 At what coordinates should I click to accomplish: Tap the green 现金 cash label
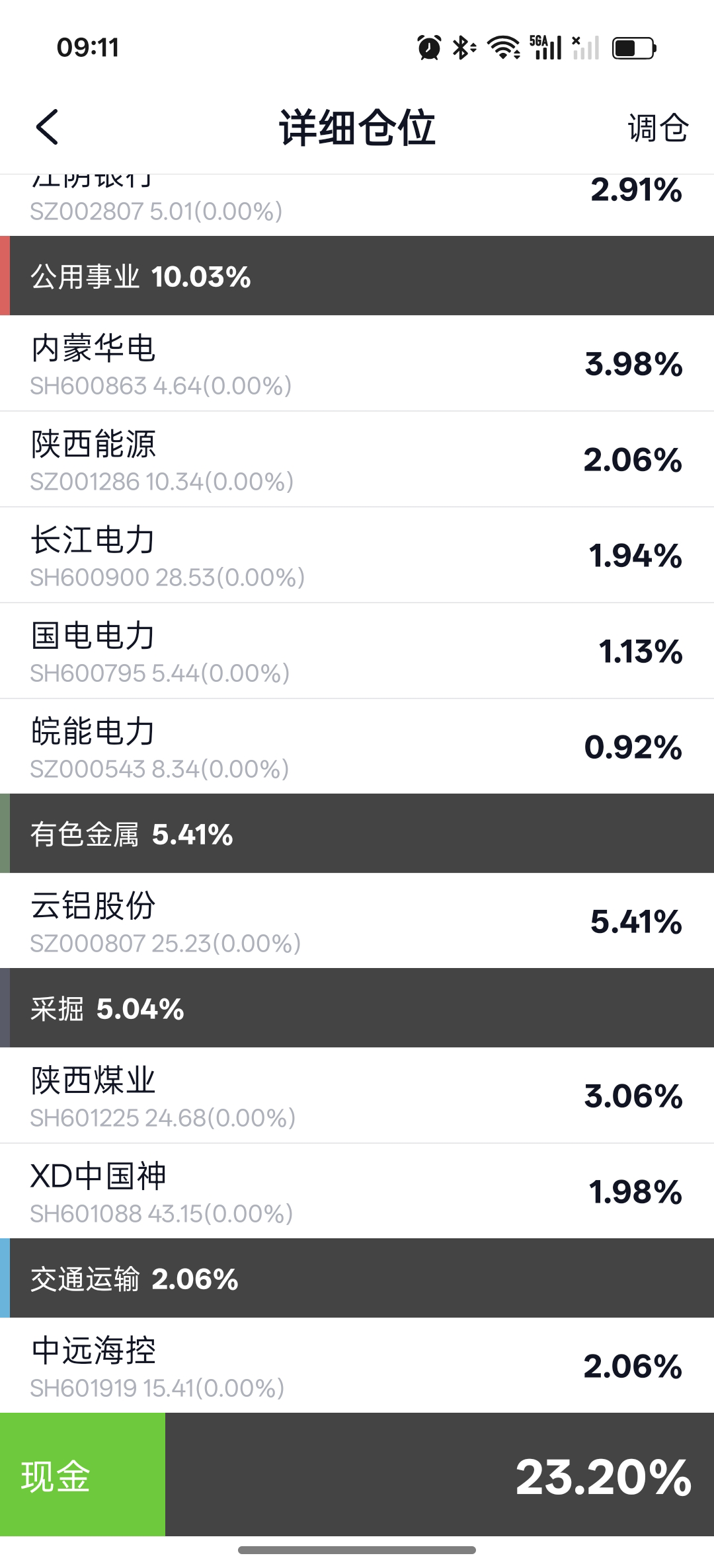82,1475
